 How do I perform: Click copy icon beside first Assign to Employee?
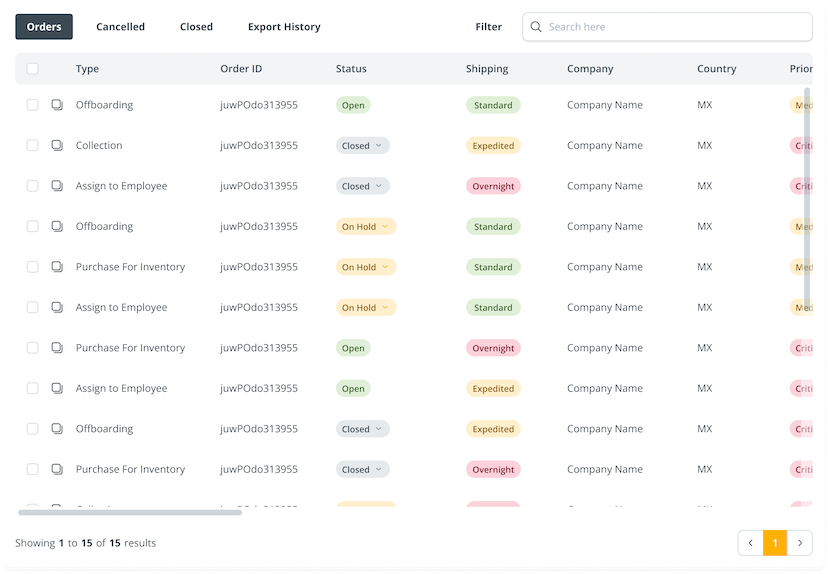click(x=57, y=186)
